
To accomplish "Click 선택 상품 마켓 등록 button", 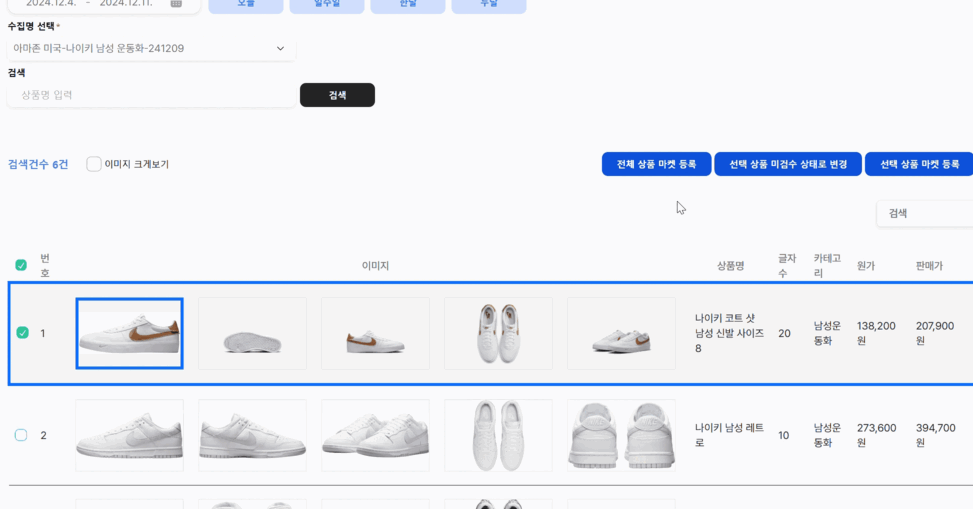I will click(919, 164).
